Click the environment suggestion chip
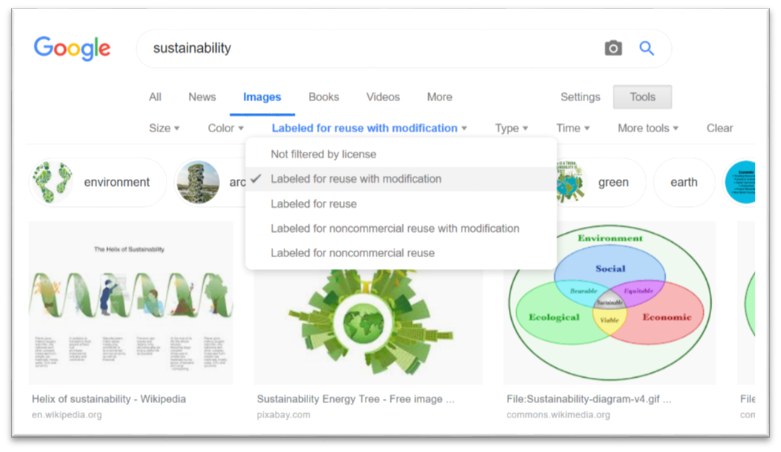Image resolution: width=781 pixels, height=452 pixels. [x=98, y=182]
